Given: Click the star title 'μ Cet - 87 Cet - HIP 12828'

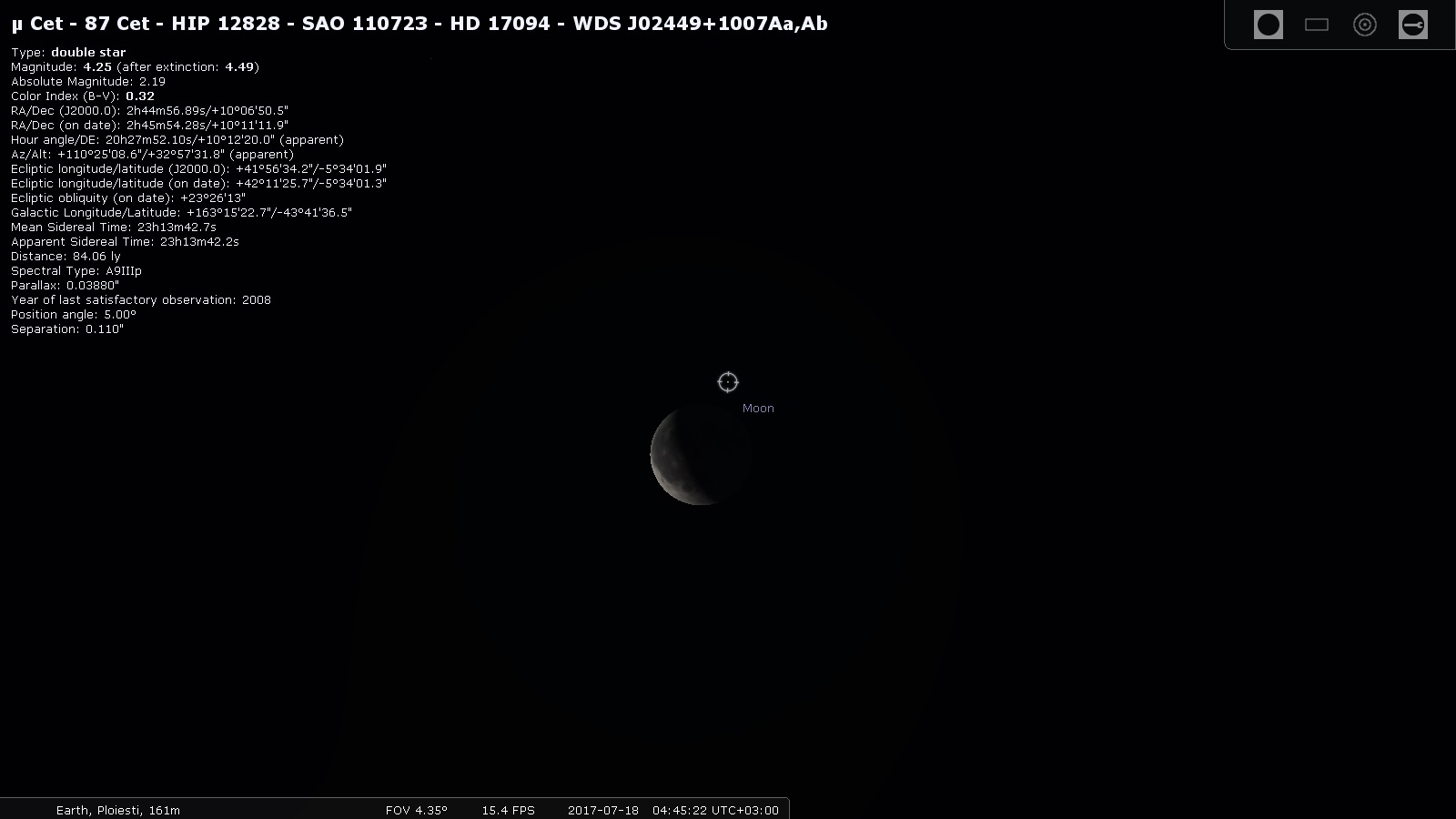Looking at the screenshot, I should click(x=146, y=24).
